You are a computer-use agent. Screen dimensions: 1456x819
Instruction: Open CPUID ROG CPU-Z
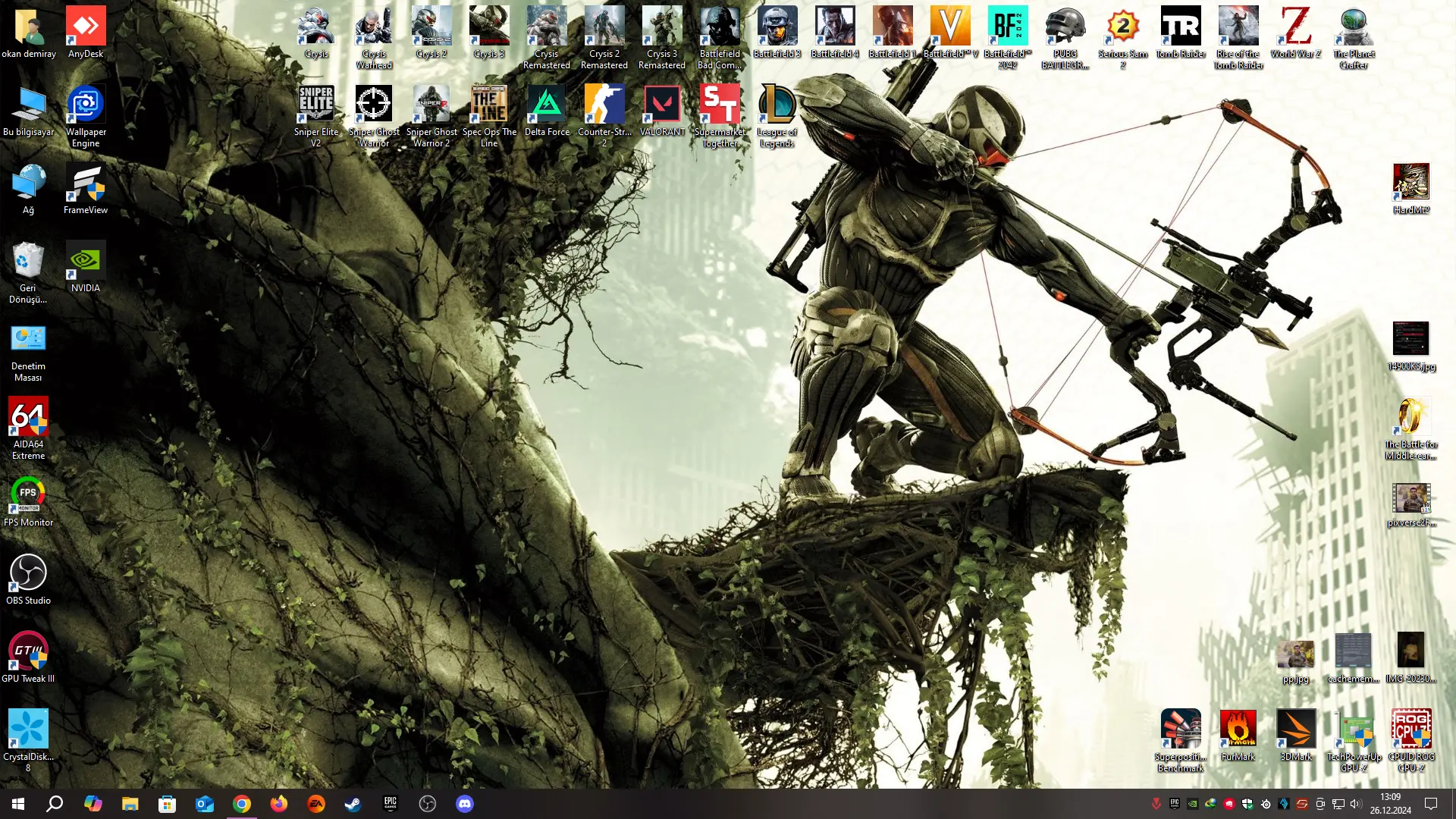[1411, 741]
